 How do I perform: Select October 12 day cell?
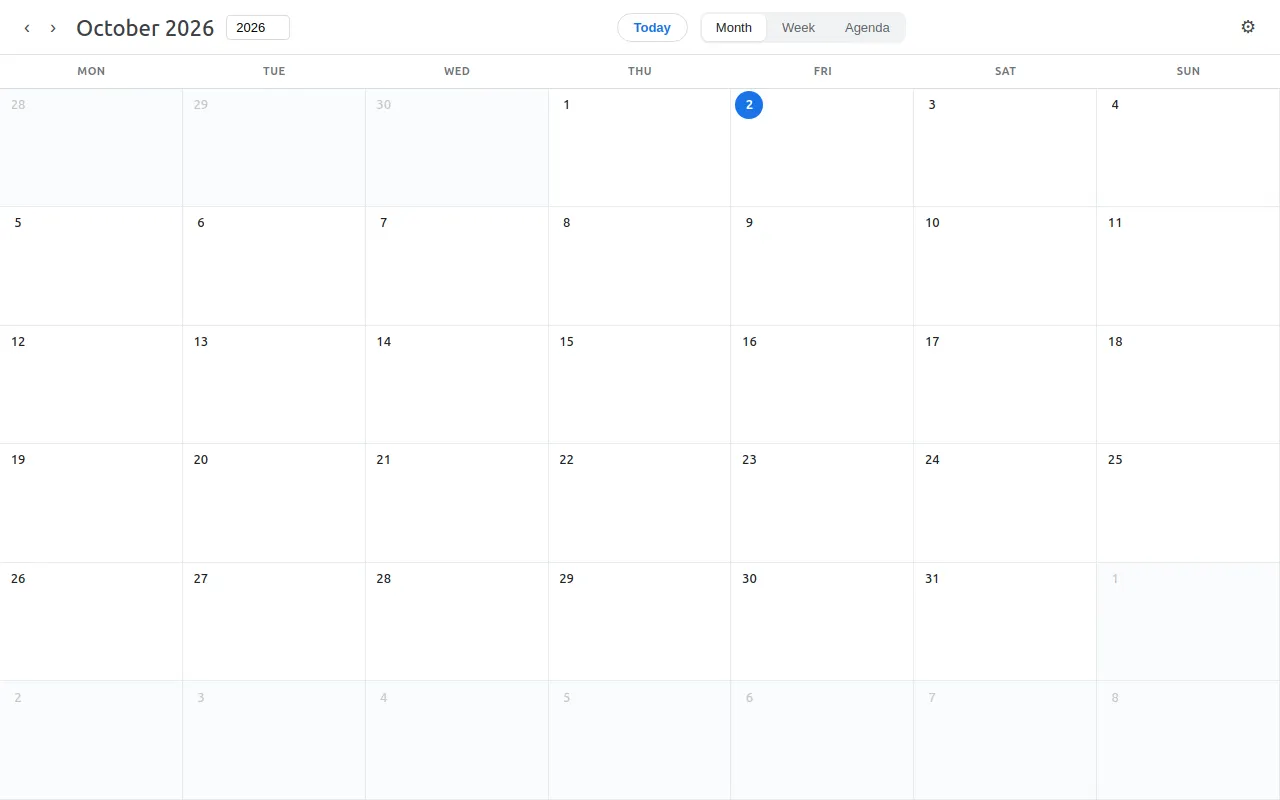click(x=91, y=385)
